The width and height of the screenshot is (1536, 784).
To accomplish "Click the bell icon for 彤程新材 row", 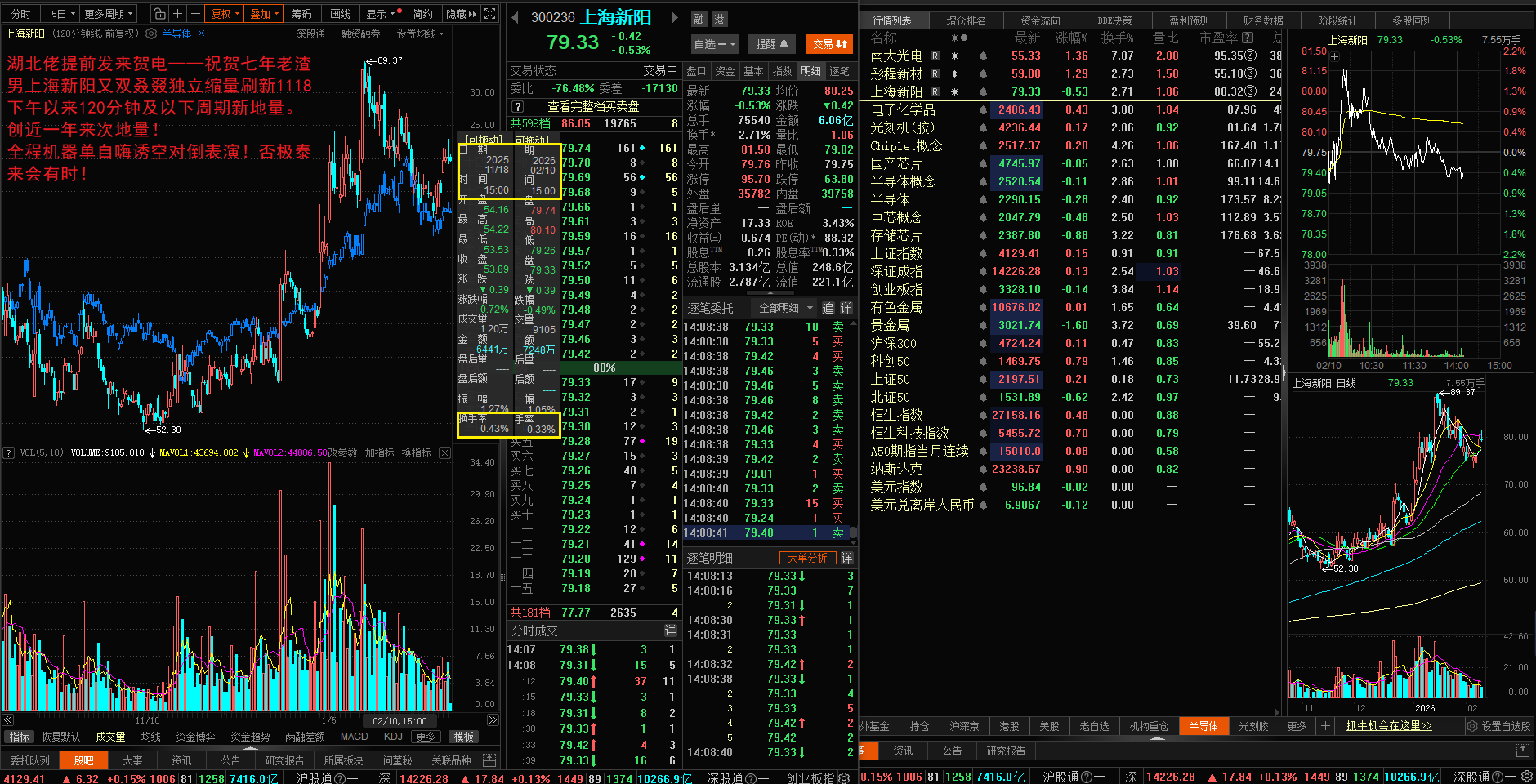I will click(983, 74).
